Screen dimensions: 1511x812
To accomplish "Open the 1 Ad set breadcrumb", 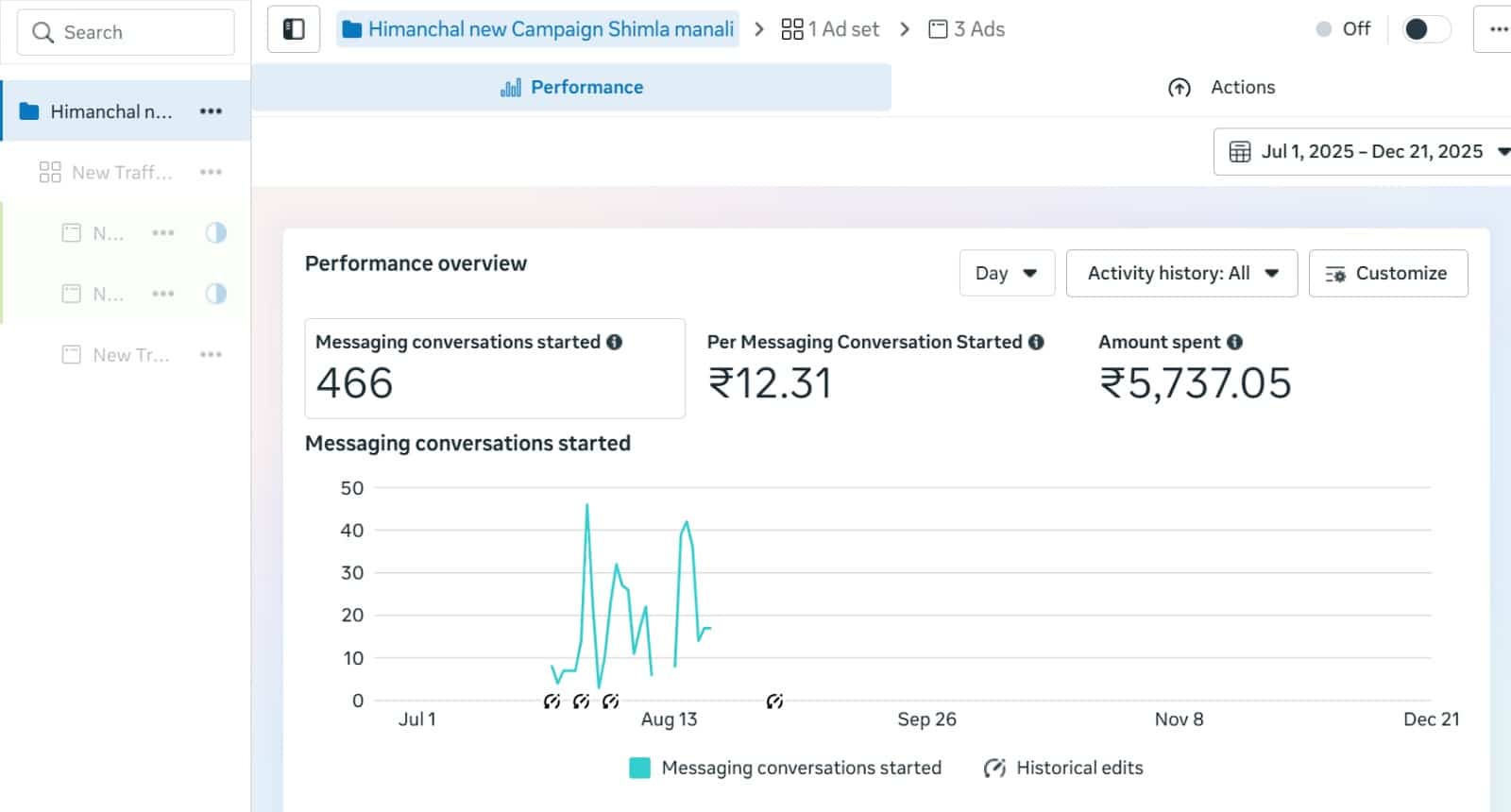I will [x=831, y=29].
